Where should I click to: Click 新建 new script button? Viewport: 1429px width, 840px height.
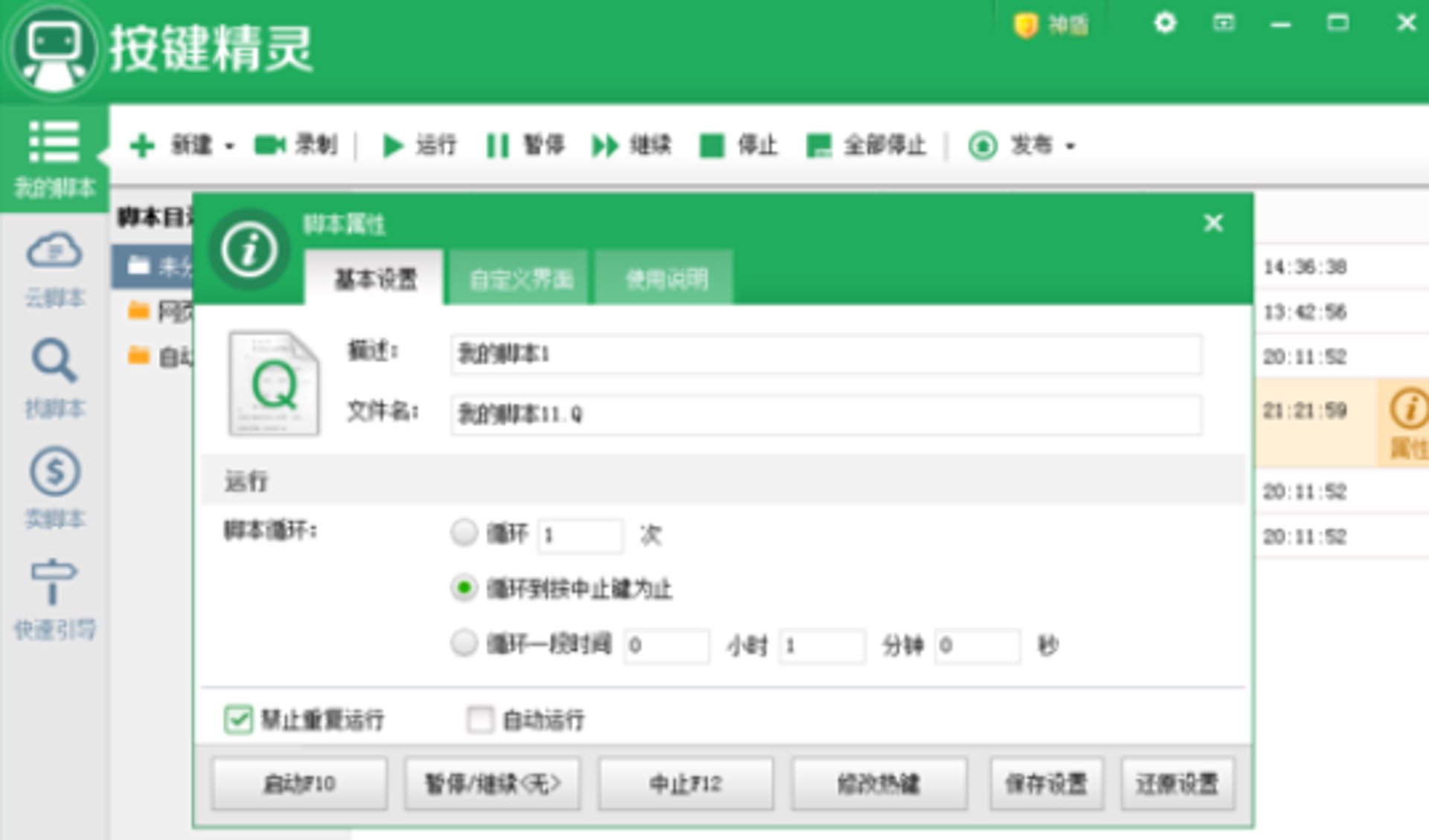pyautogui.click(x=171, y=145)
